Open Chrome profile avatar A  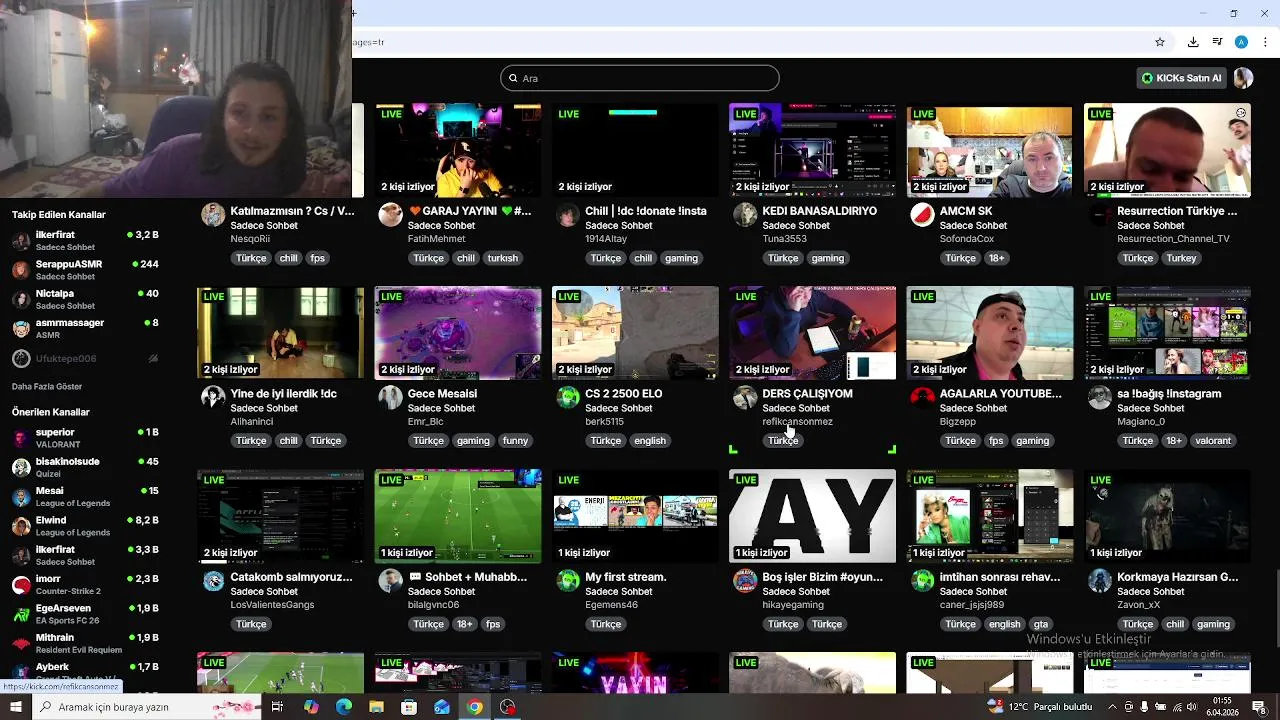click(x=1241, y=42)
